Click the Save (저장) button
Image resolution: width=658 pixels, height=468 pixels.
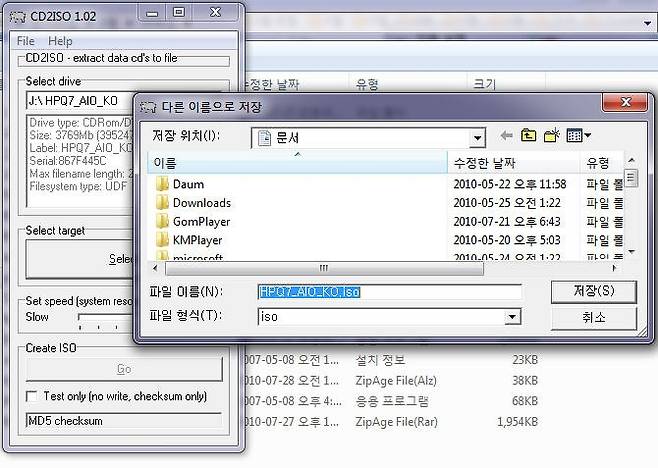point(593,291)
